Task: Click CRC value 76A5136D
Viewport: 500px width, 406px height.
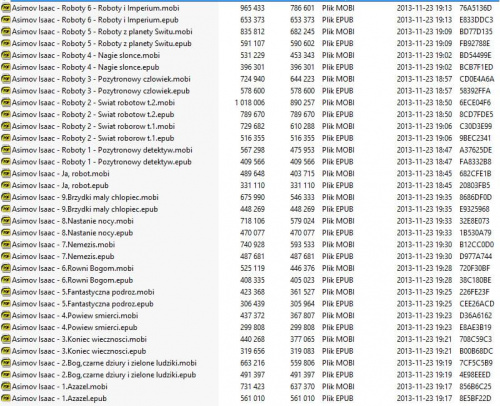Action: (x=476, y=8)
